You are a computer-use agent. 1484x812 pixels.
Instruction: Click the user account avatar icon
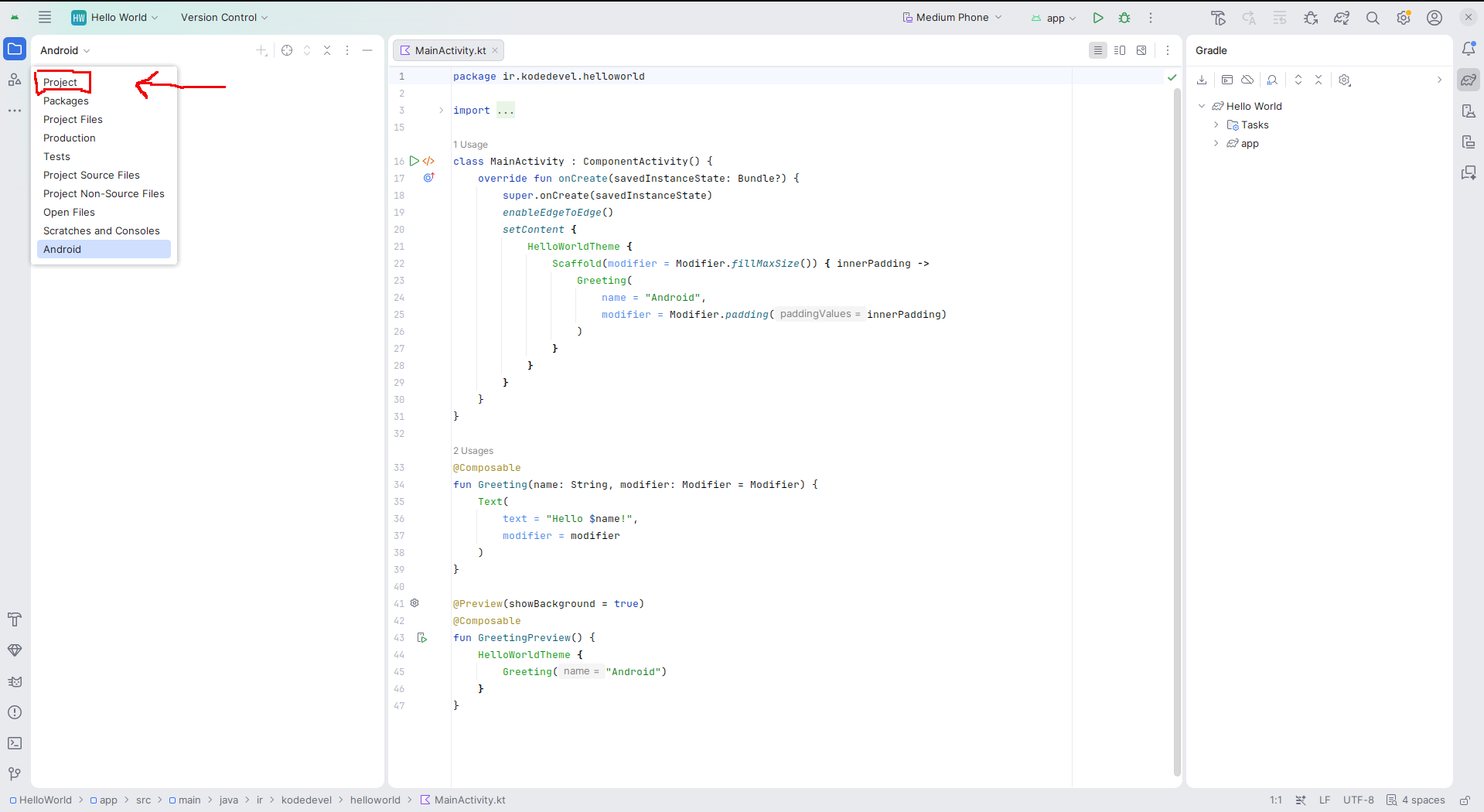[1435, 18]
